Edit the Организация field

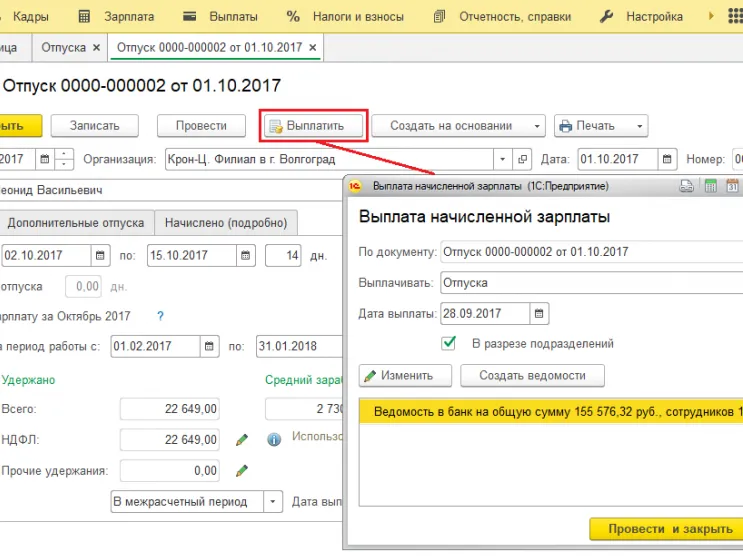tap(329, 159)
